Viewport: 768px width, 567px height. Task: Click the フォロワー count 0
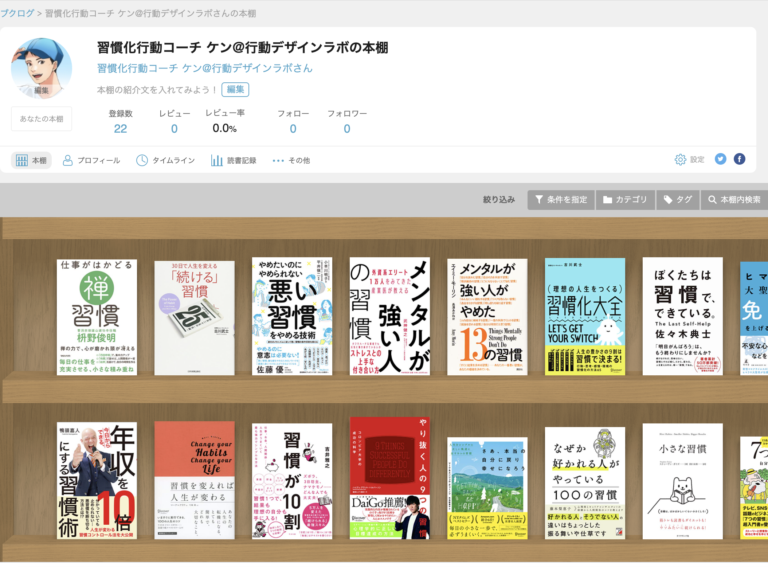tap(347, 129)
